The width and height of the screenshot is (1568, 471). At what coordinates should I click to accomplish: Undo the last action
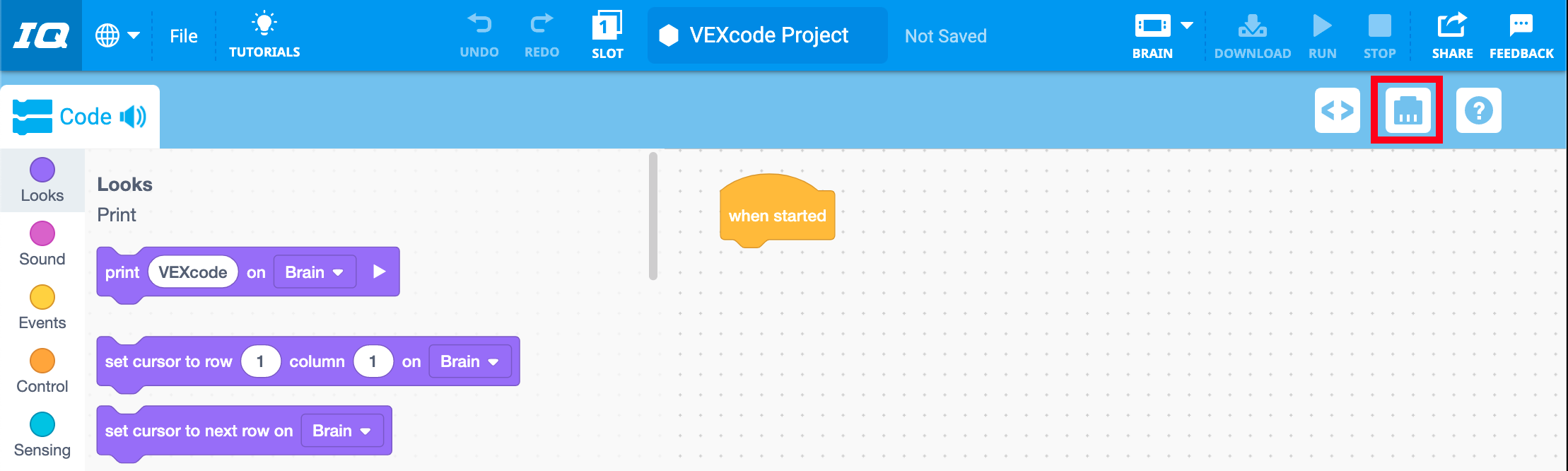[x=479, y=34]
